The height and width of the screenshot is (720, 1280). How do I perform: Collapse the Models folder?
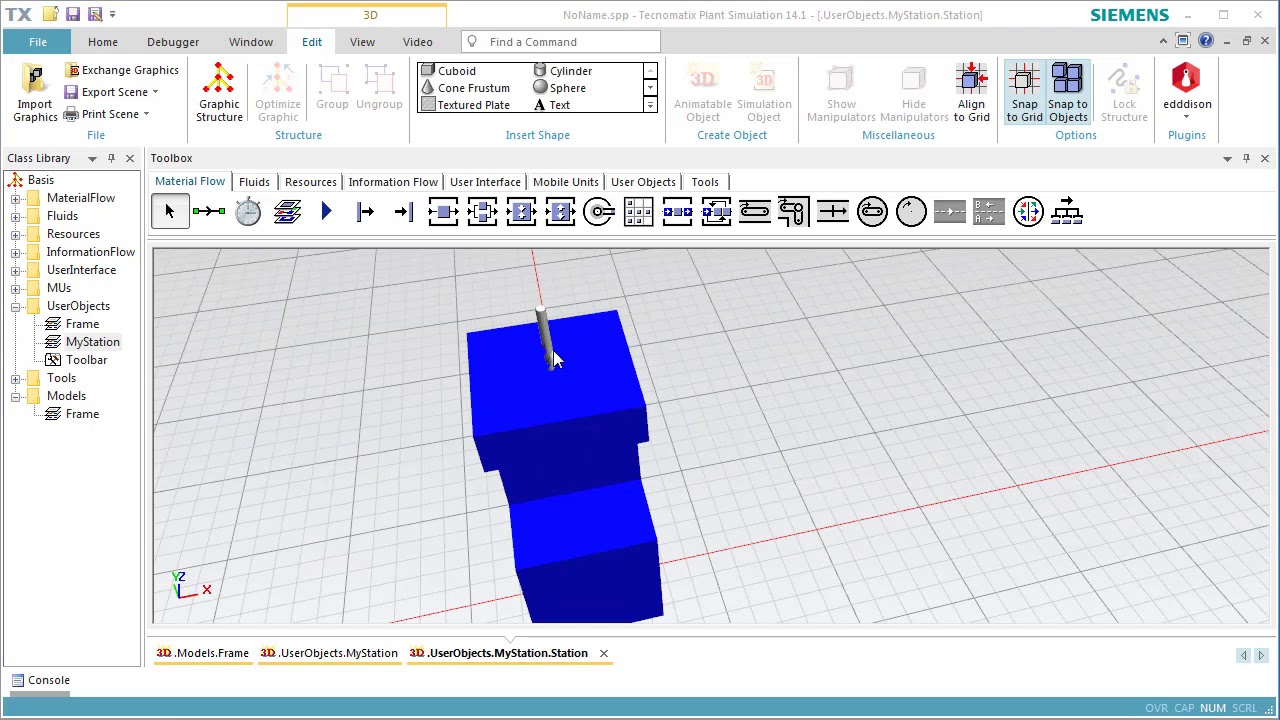[16, 396]
